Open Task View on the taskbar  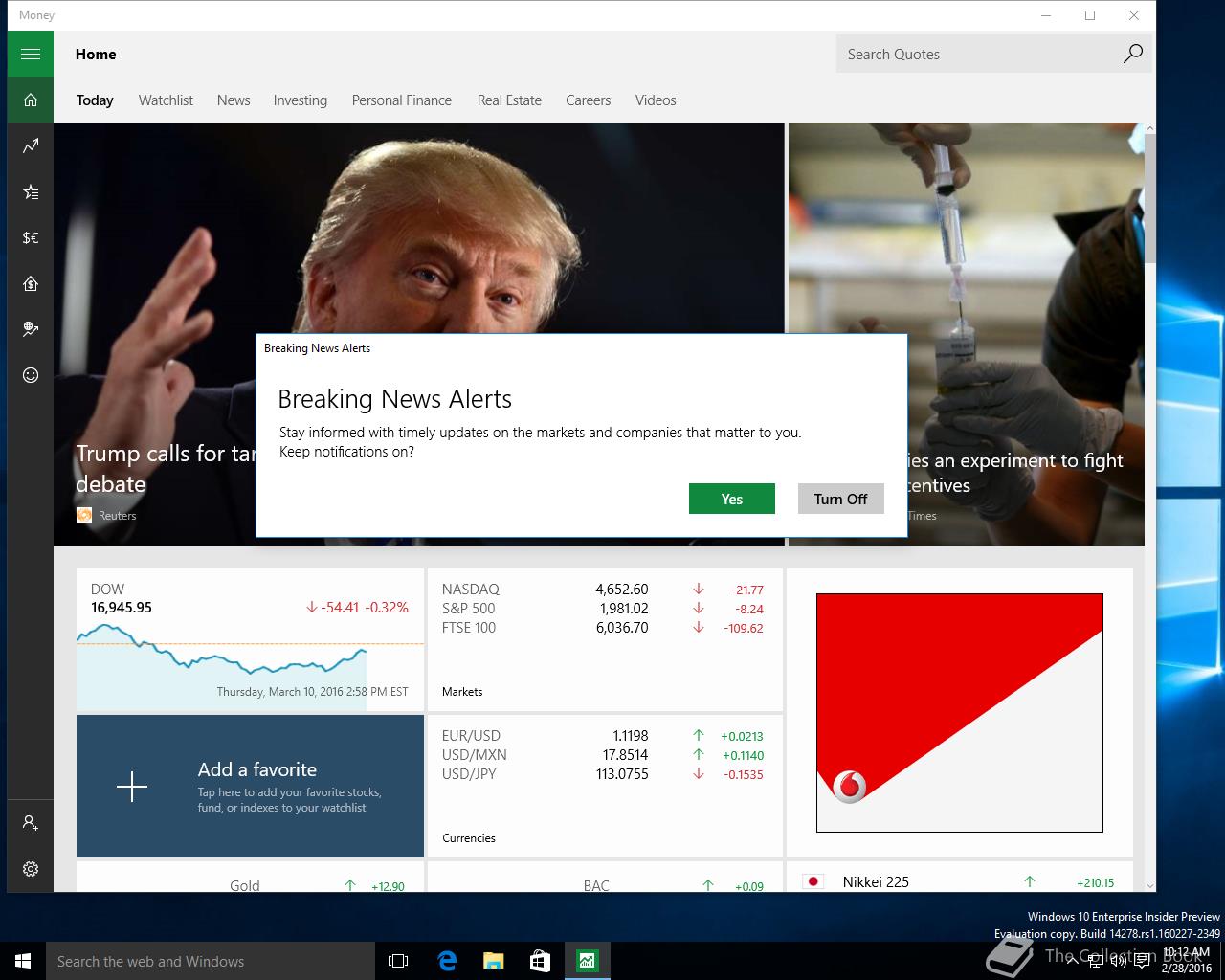pyautogui.click(x=398, y=961)
